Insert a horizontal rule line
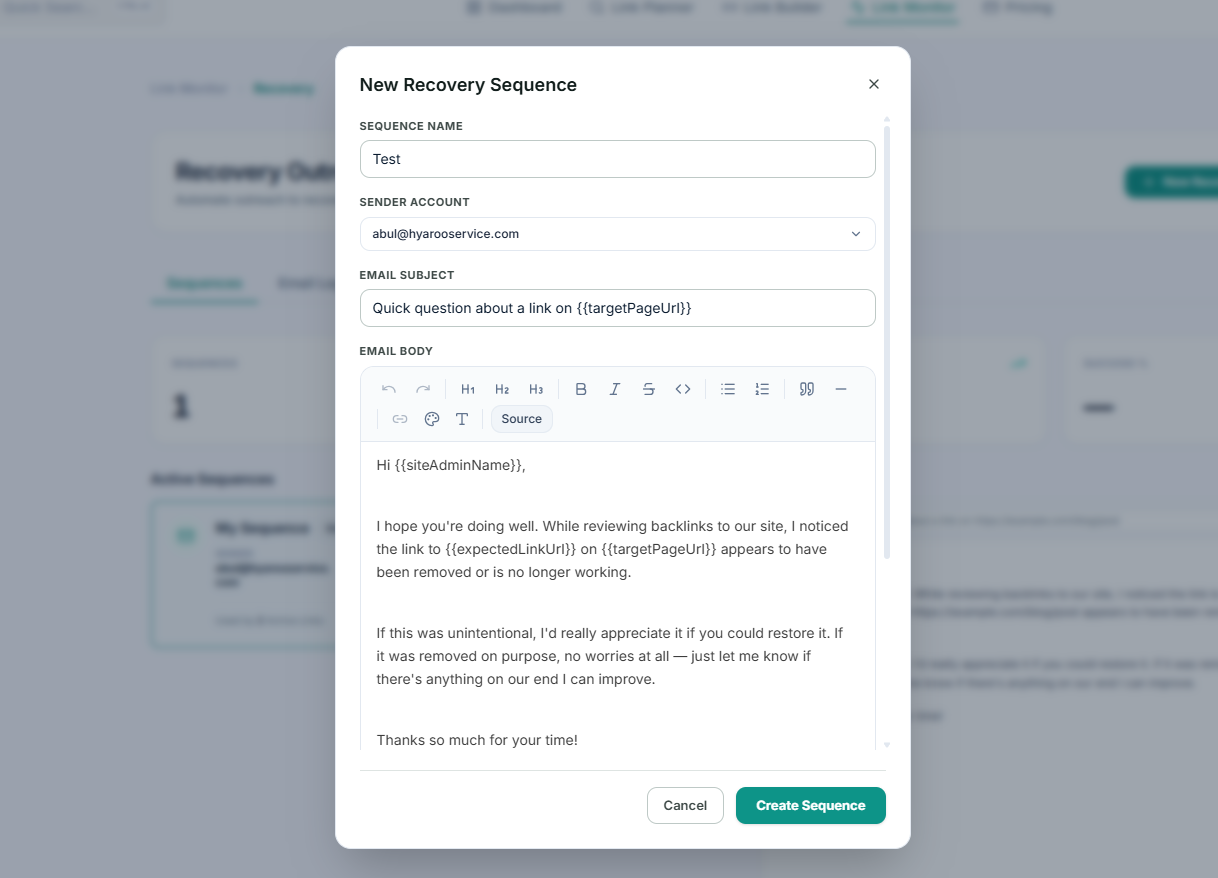The image size is (1218, 878). [x=841, y=389]
